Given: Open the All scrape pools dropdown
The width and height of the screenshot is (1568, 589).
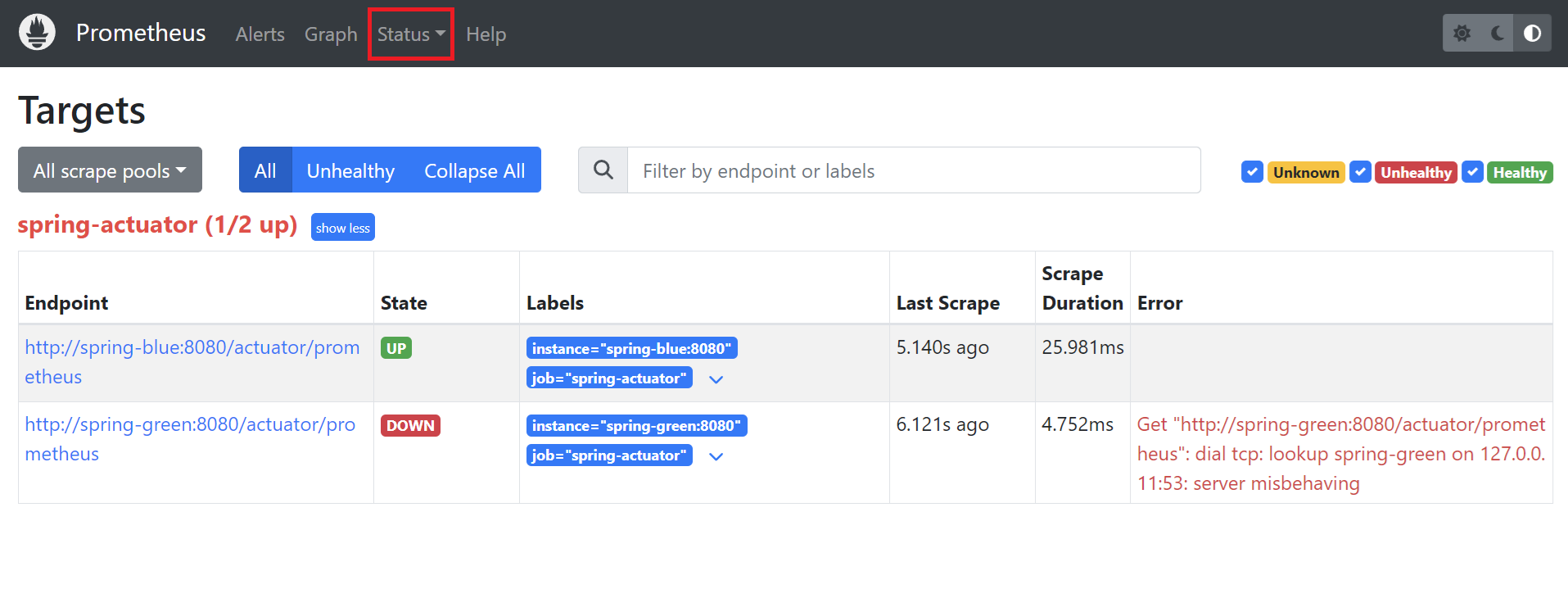Looking at the screenshot, I should tap(110, 170).
